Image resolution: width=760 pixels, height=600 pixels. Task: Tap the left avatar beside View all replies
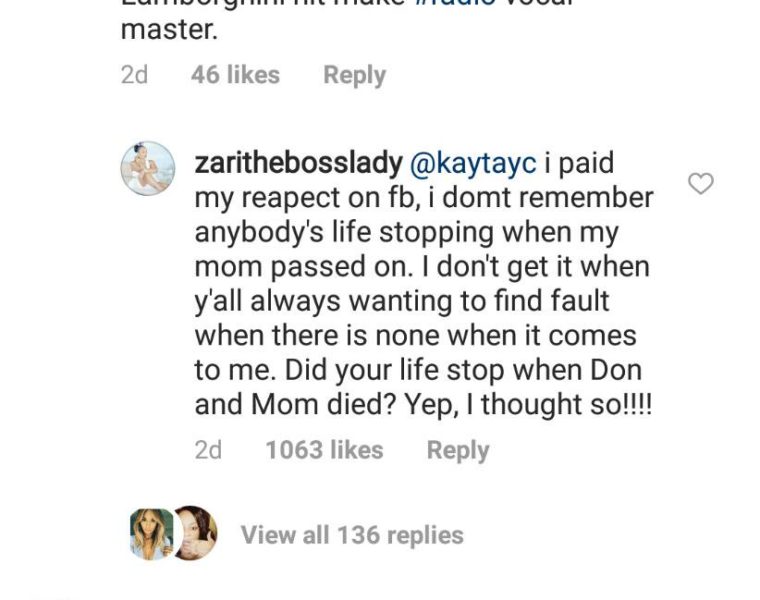click(150, 534)
